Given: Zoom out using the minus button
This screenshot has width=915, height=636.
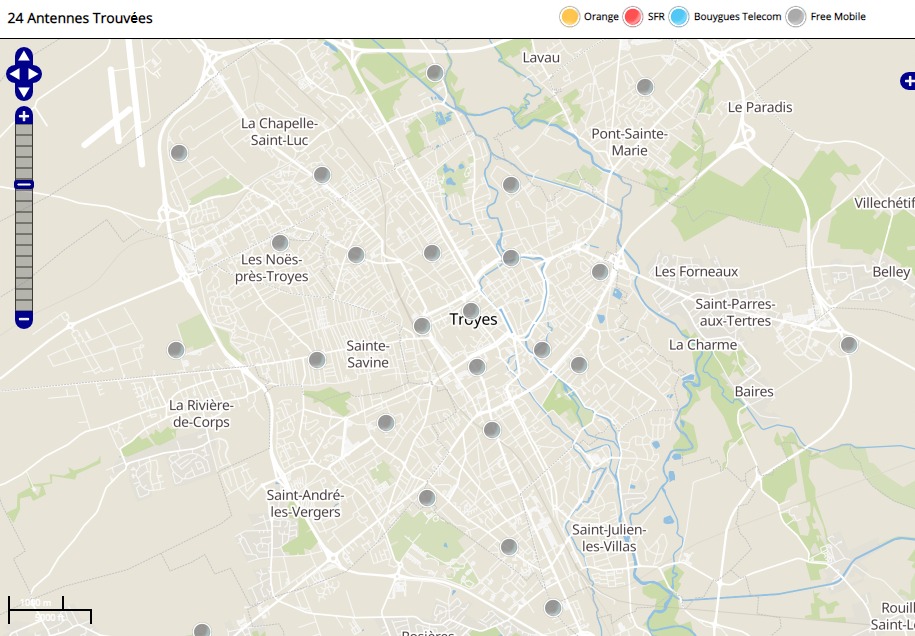Looking at the screenshot, I should 24,320.
